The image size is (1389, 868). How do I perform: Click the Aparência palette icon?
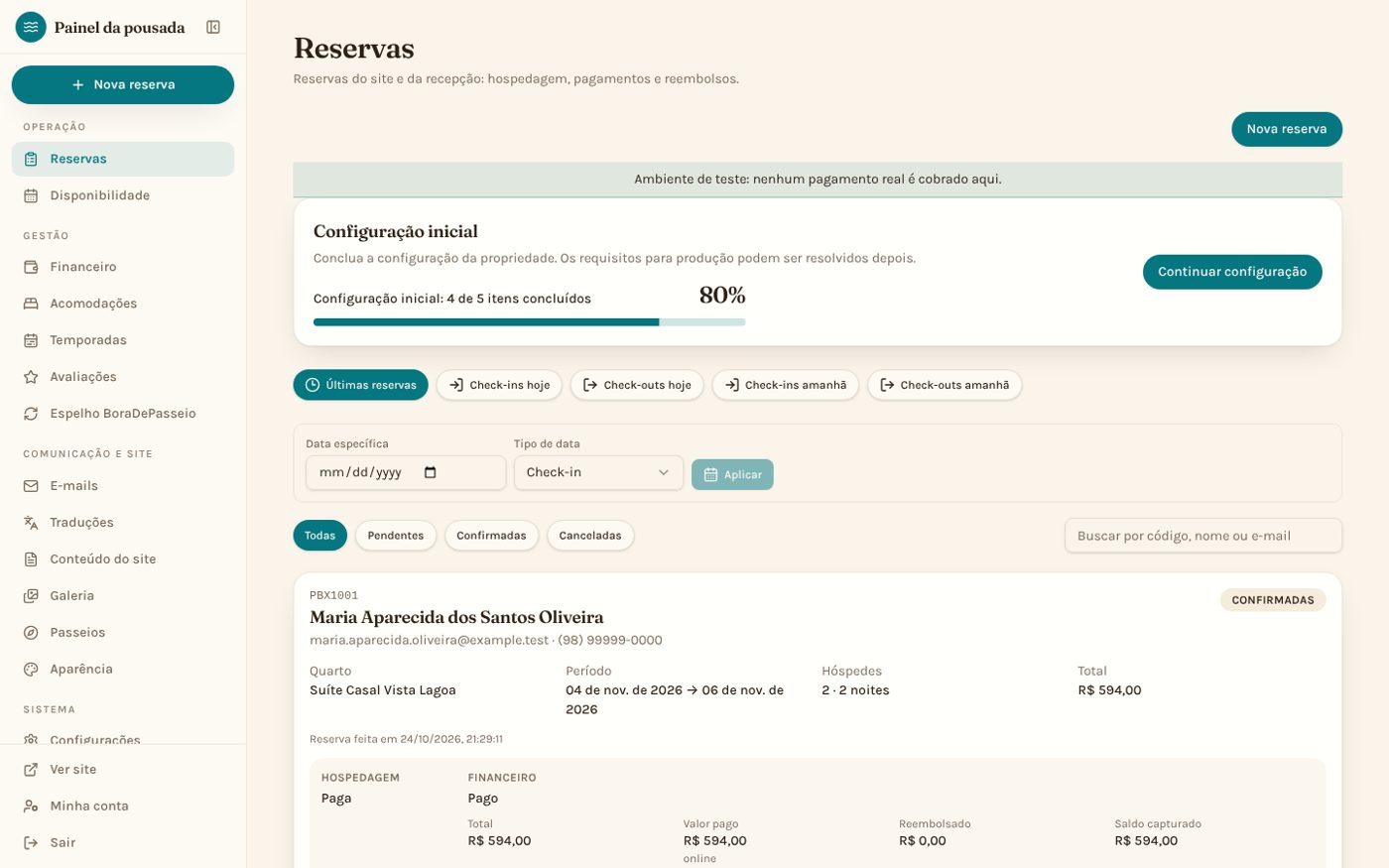pos(31,670)
